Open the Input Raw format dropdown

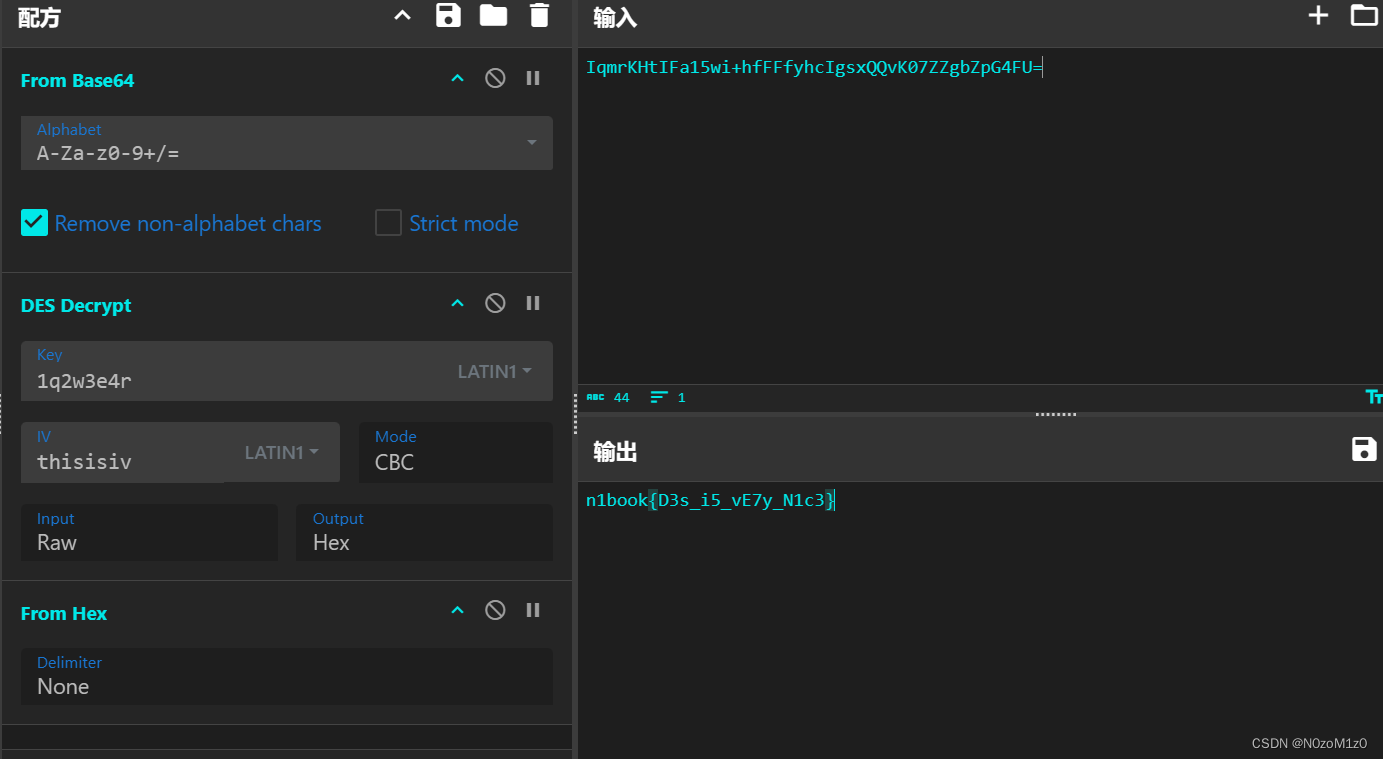coord(149,533)
